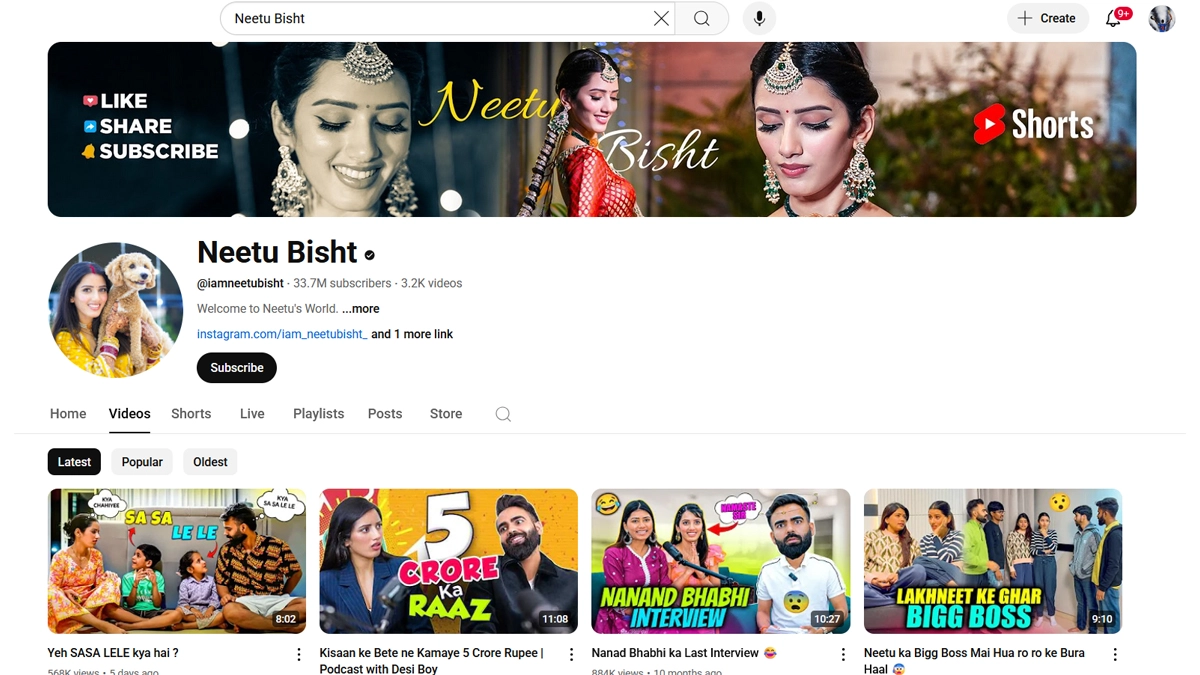The image size is (1200, 675).
Task: Open the notifications bell
Action: click(x=1113, y=18)
